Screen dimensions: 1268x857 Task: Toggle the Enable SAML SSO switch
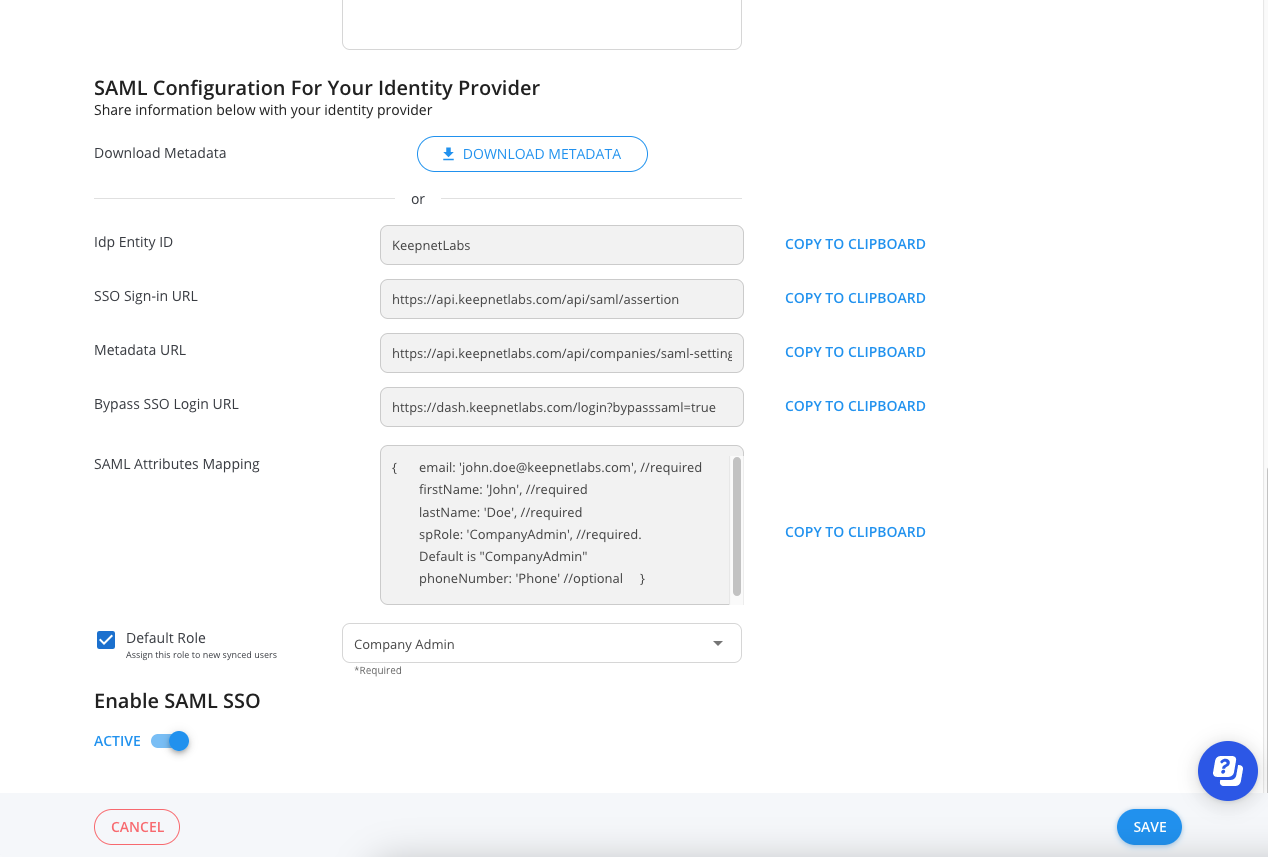coord(171,741)
